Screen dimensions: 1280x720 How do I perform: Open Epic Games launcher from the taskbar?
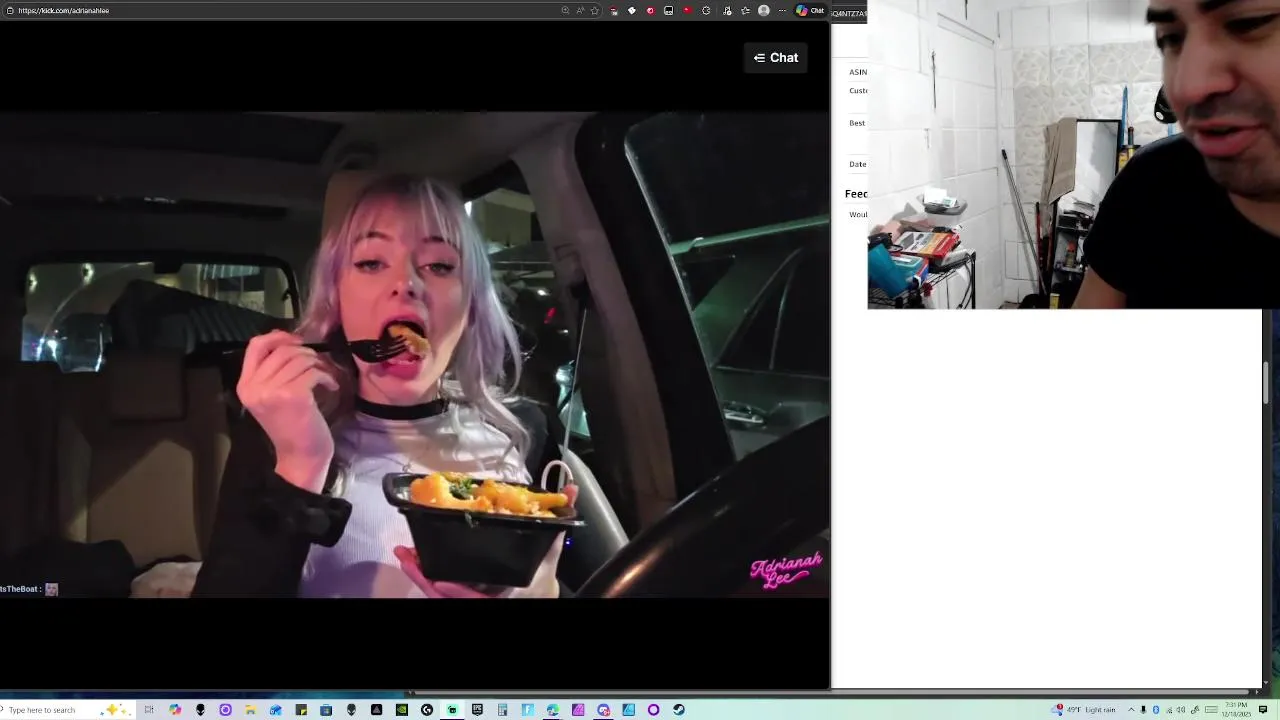point(477,710)
